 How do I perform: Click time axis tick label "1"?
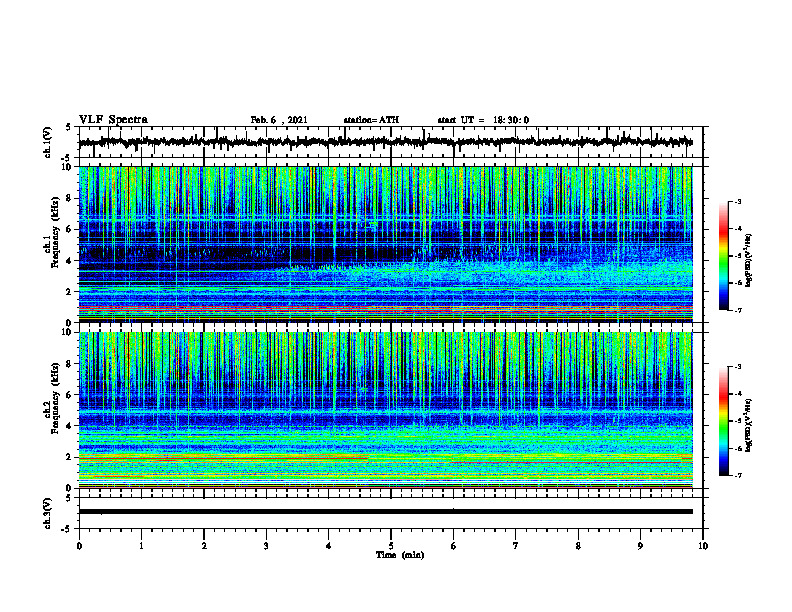tap(141, 546)
